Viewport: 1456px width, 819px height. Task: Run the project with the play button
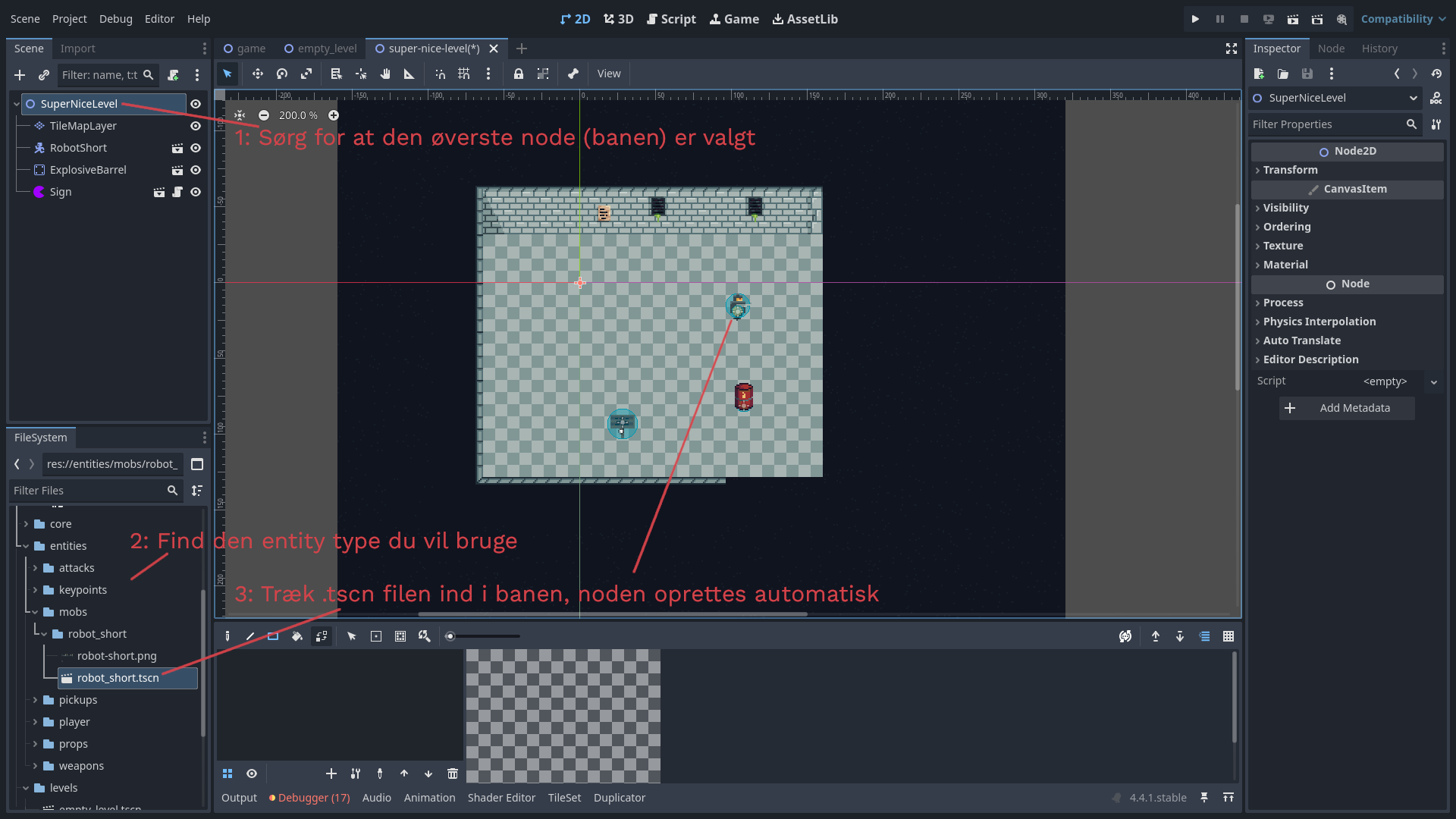tap(1195, 19)
